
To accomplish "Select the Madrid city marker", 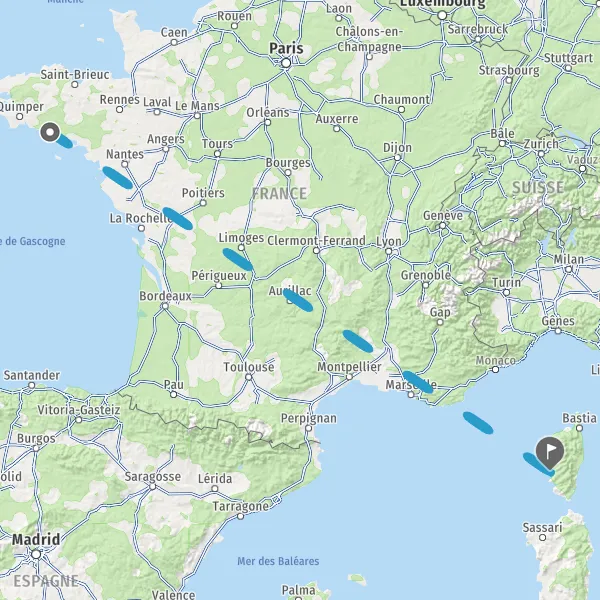I will click(x=36, y=554).
